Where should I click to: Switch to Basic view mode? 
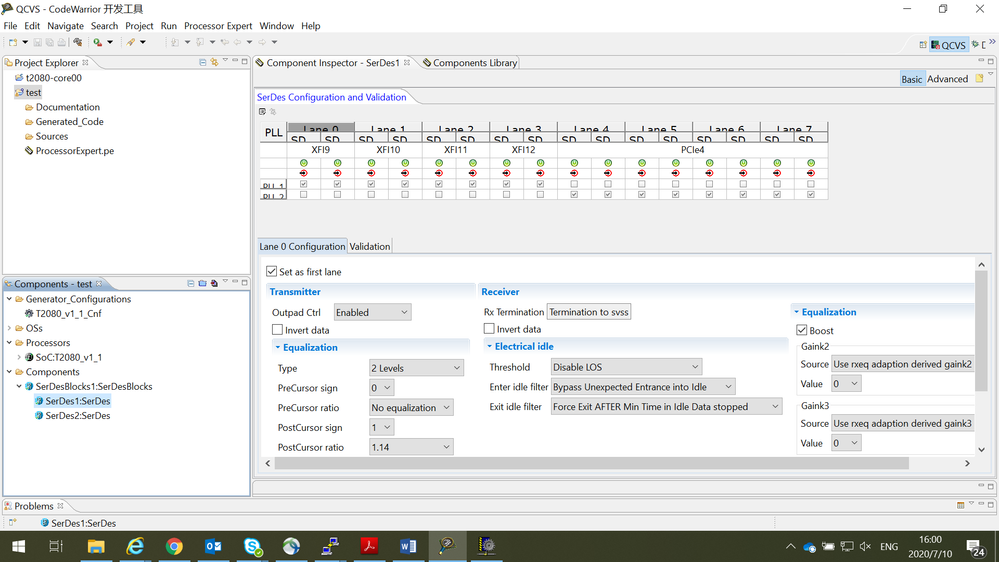click(x=911, y=79)
